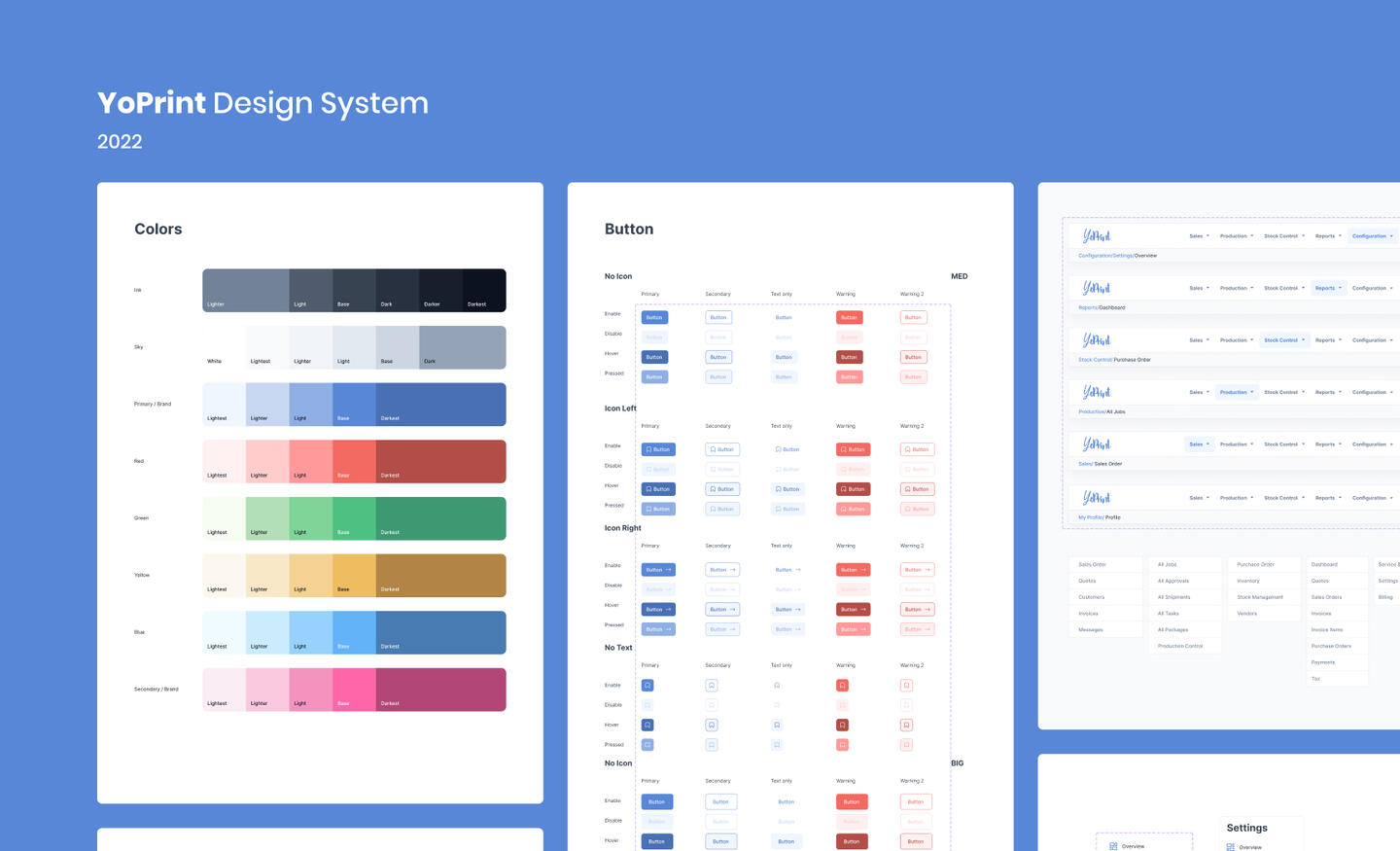
Task: Select the Ink Lighter color swatch
Action: [246, 291]
